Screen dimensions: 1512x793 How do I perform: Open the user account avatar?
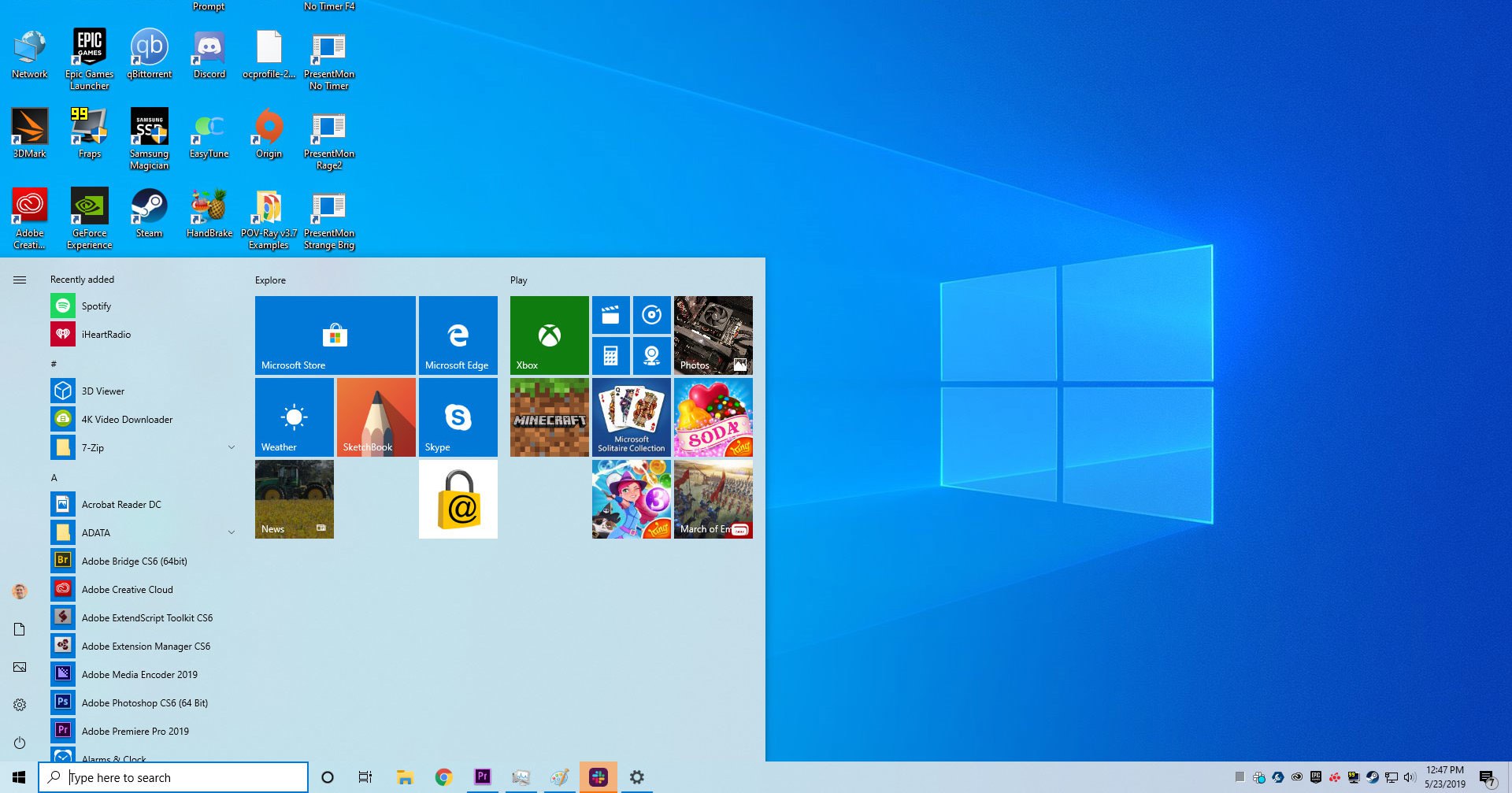[x=20, y=591]
